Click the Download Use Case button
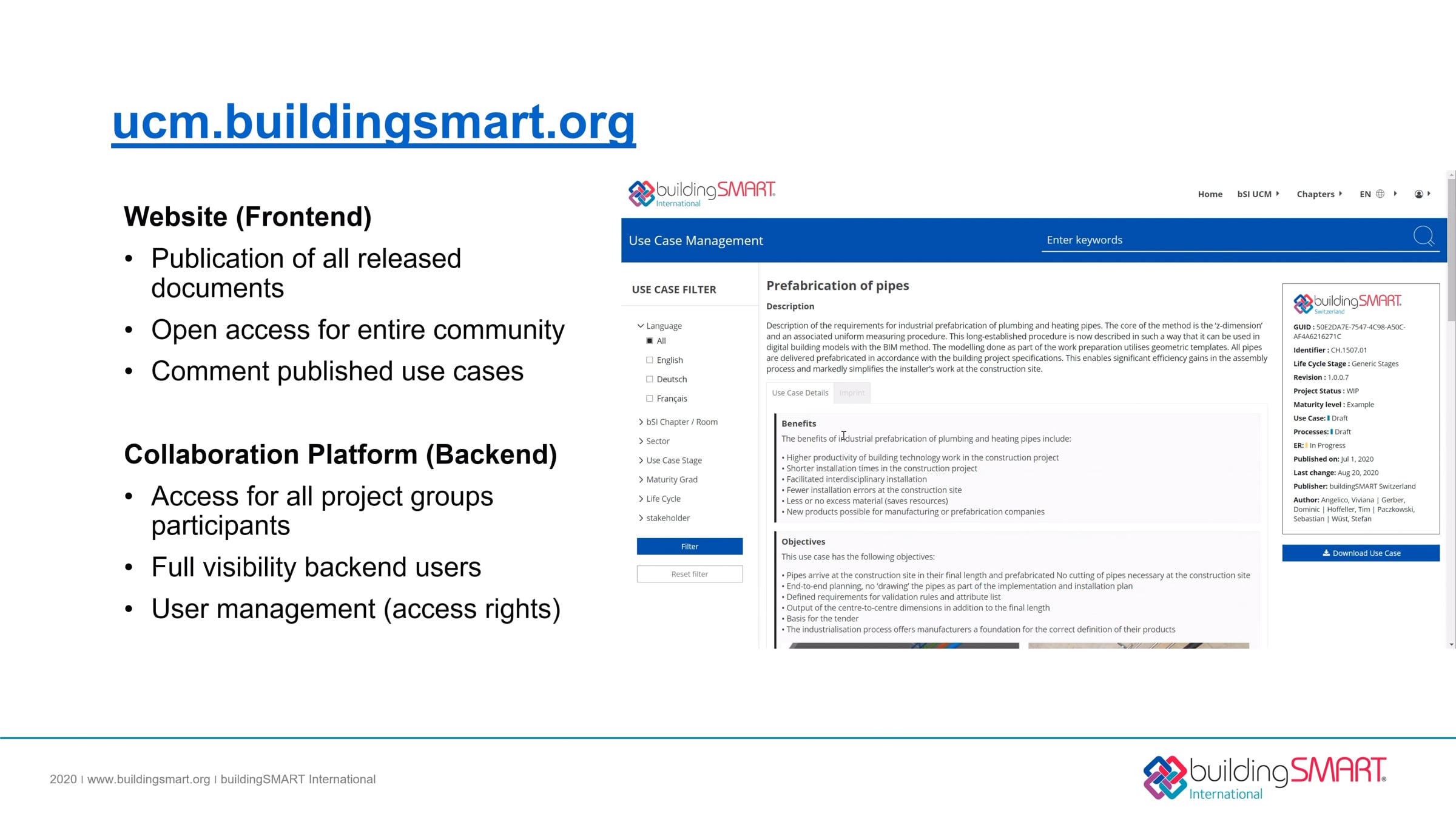This screenshot has width=1456, height=819. (1361, 553)
